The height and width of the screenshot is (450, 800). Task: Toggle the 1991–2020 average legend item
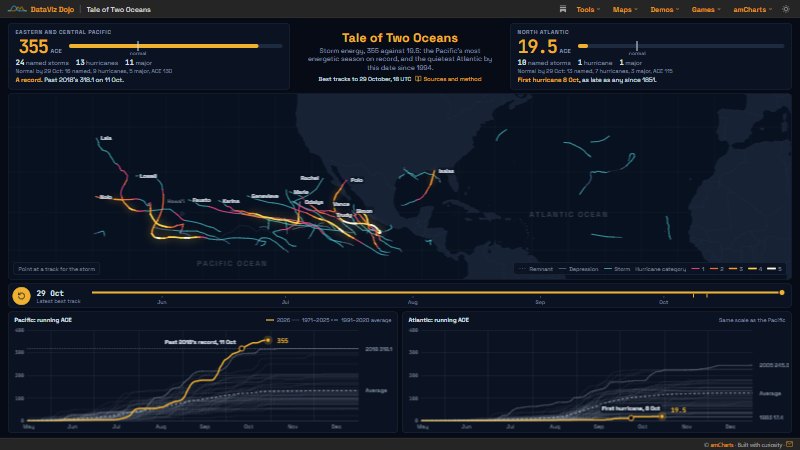coord(362,320)
